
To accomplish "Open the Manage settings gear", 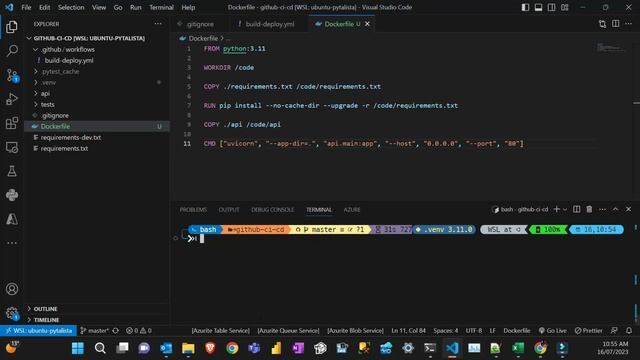I will pos(12,313).
